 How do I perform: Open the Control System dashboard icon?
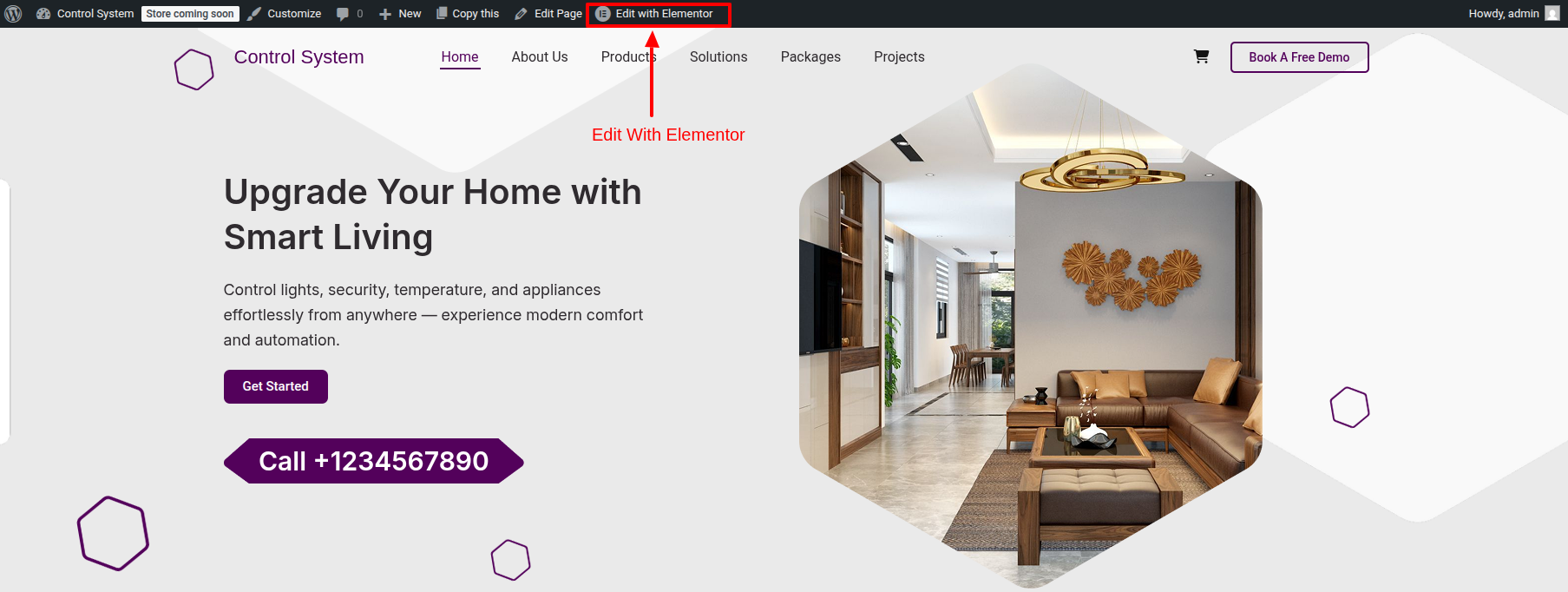point(43,14)
